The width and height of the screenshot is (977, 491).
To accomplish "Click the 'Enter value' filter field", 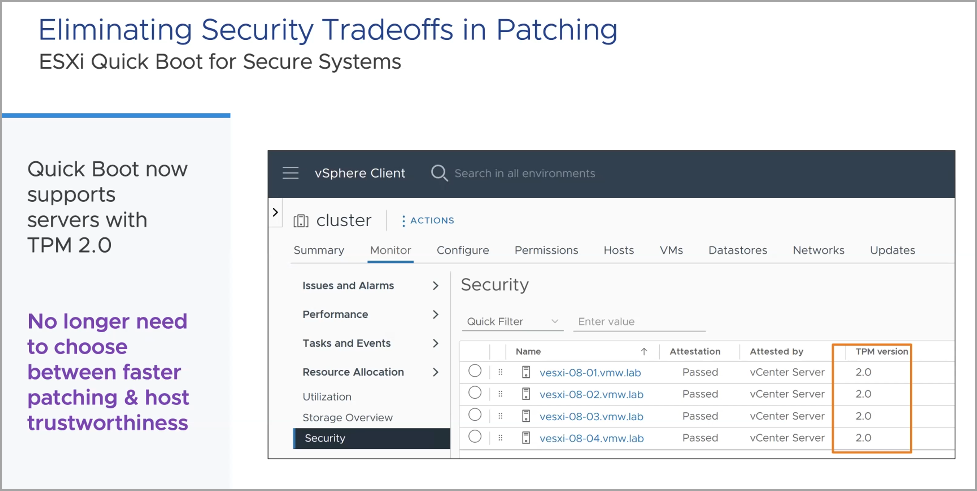I will pyautogui.click(x=639, y=322).
